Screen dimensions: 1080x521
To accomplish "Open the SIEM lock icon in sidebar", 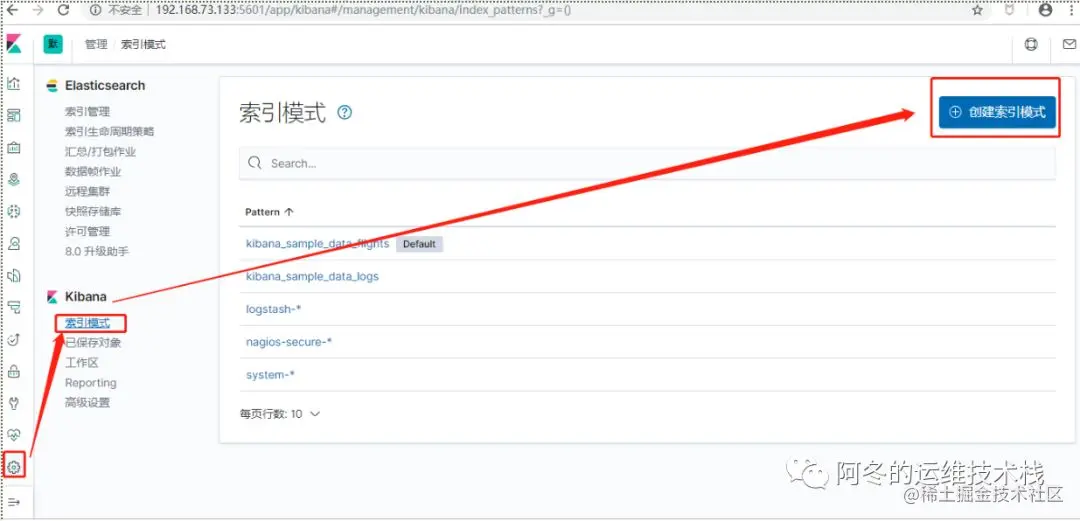I will click(14, 371).
